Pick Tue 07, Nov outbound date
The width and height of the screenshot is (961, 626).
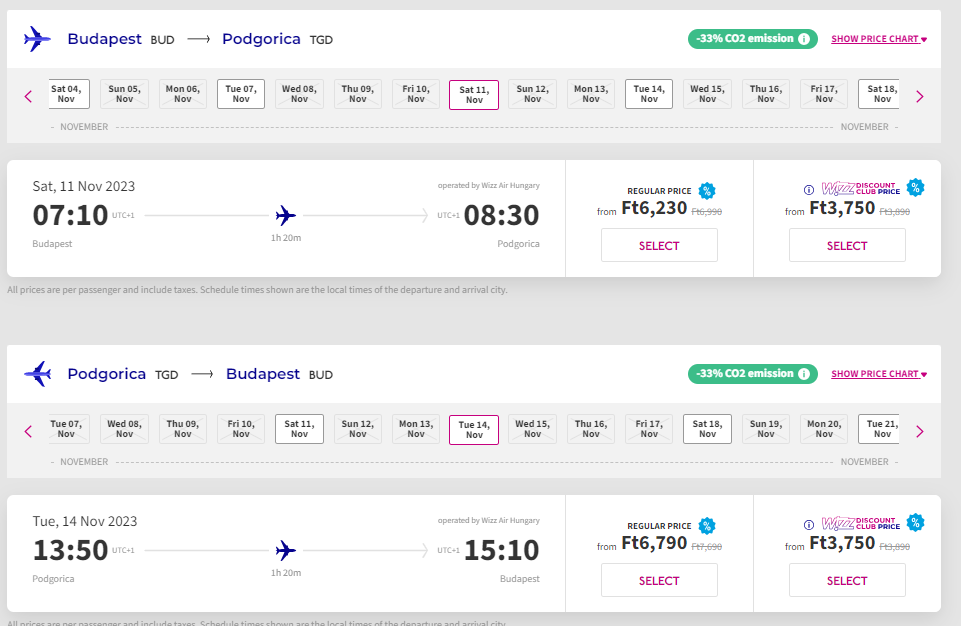click(x=241, y=94)
